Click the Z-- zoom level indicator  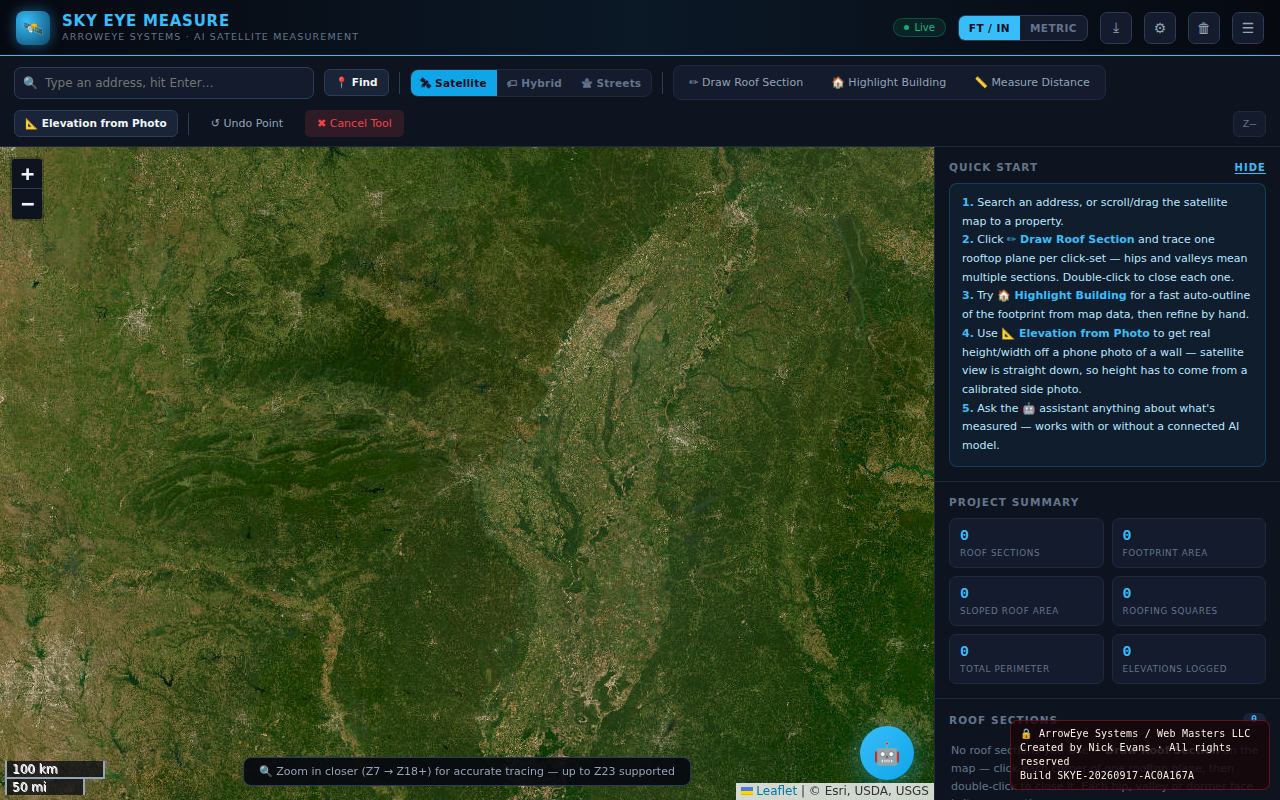click(x=1249, y=123)
